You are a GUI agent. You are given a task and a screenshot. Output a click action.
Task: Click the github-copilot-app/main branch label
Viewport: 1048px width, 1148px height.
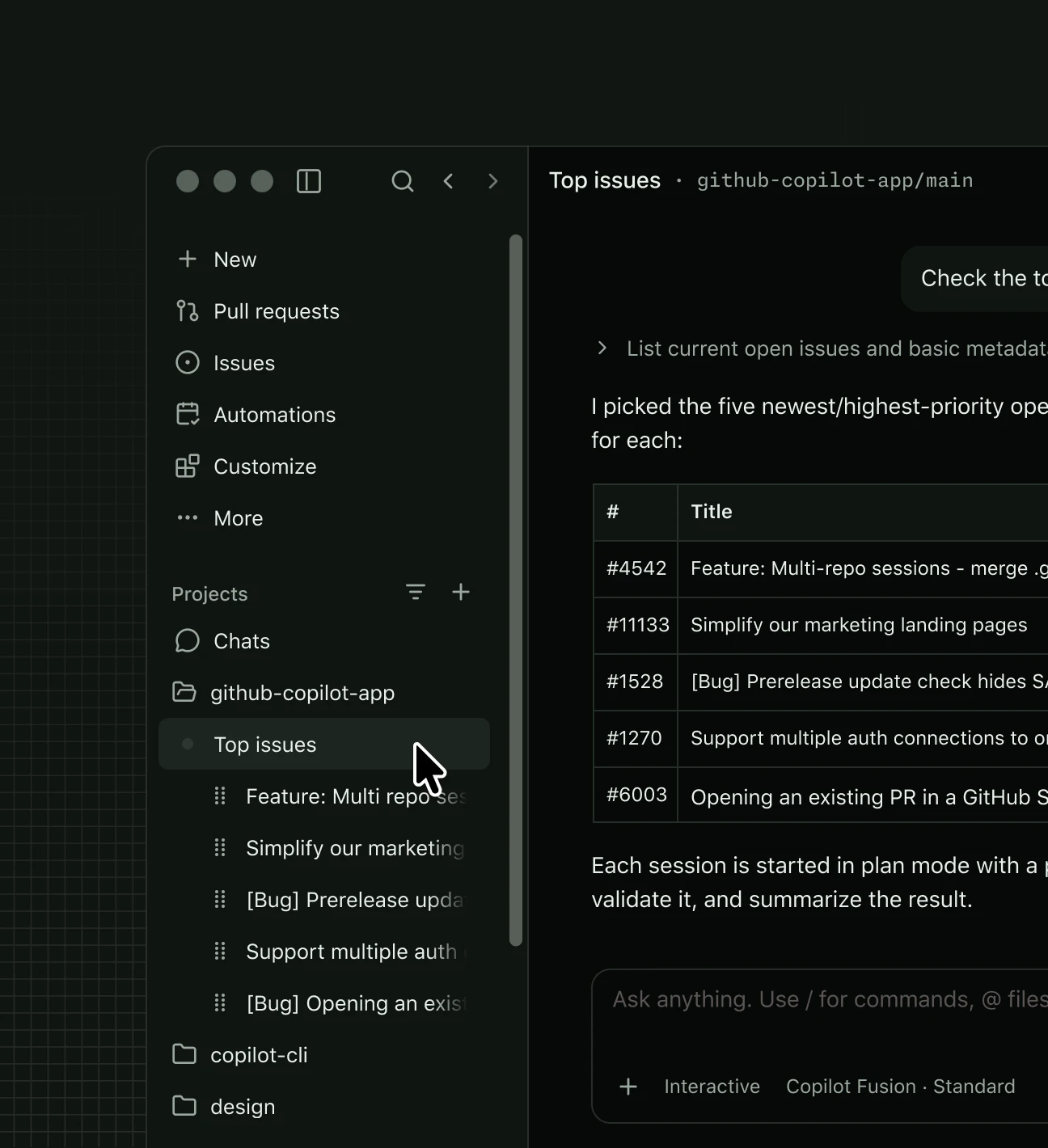pyautogui.click(x=835, y=180)
